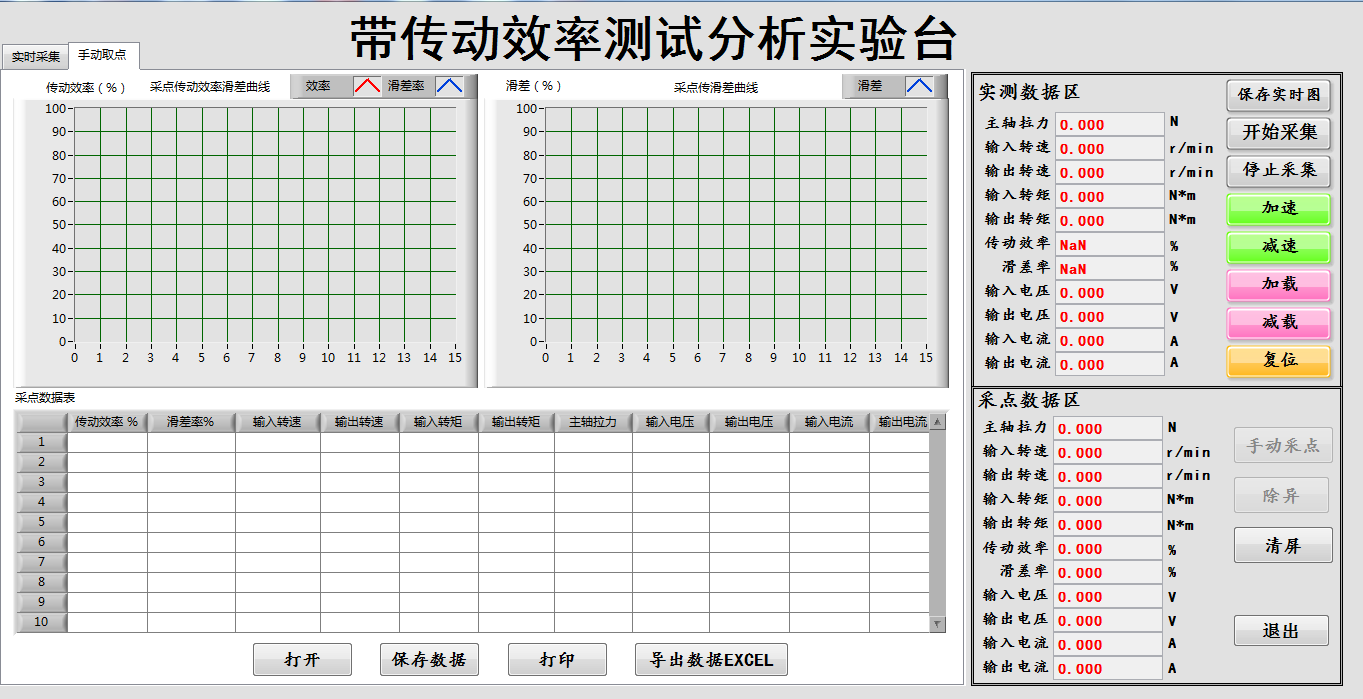Clear the screen with 清屏 button
Viewport: 1363px width, 699px height.
click(1282, 546)
